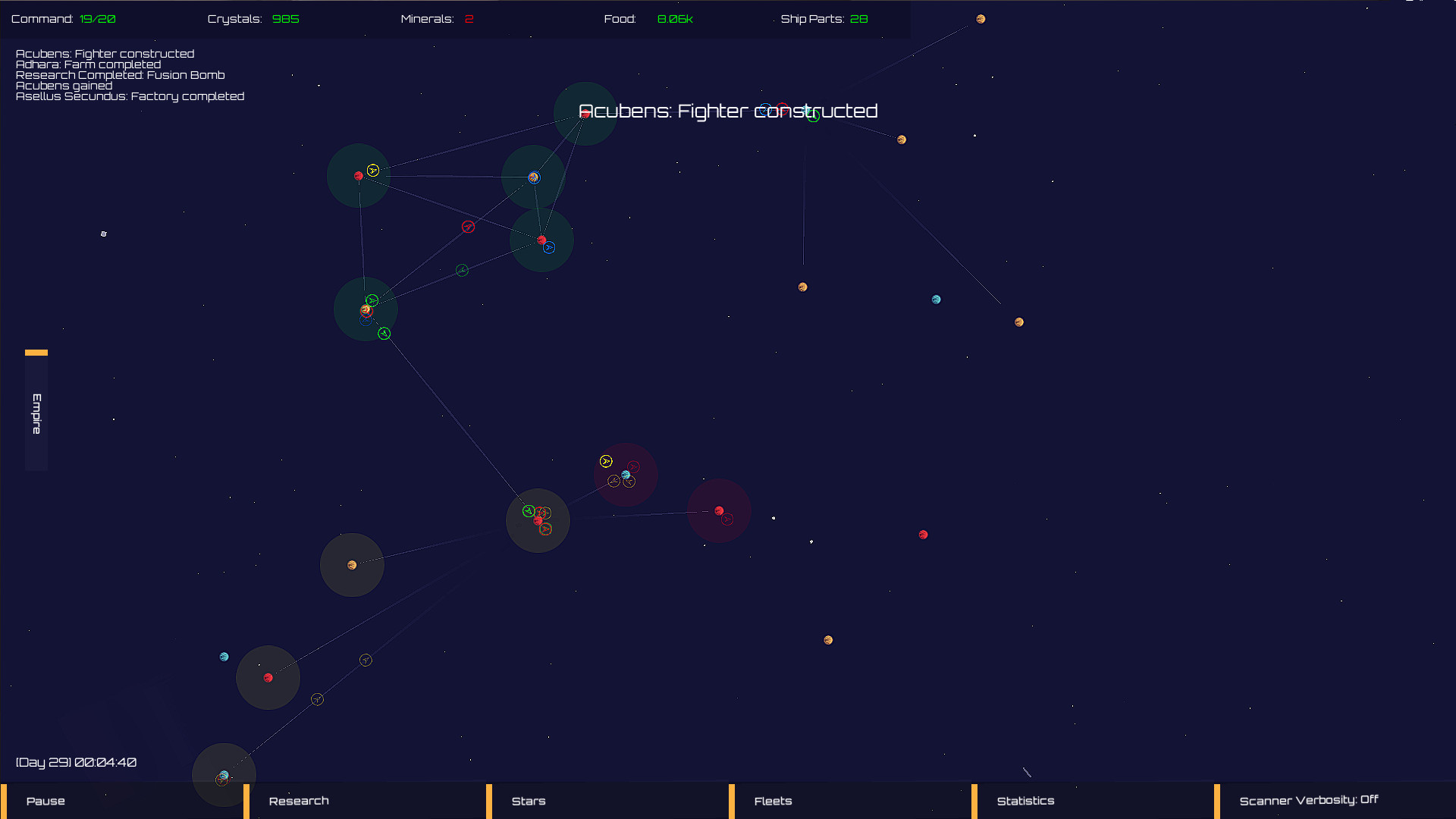Image resolution: width=1456 pixels, height=819 pixels.
Task: Open the orange star nearest the Fleets button
Action: tap(828, 640)
